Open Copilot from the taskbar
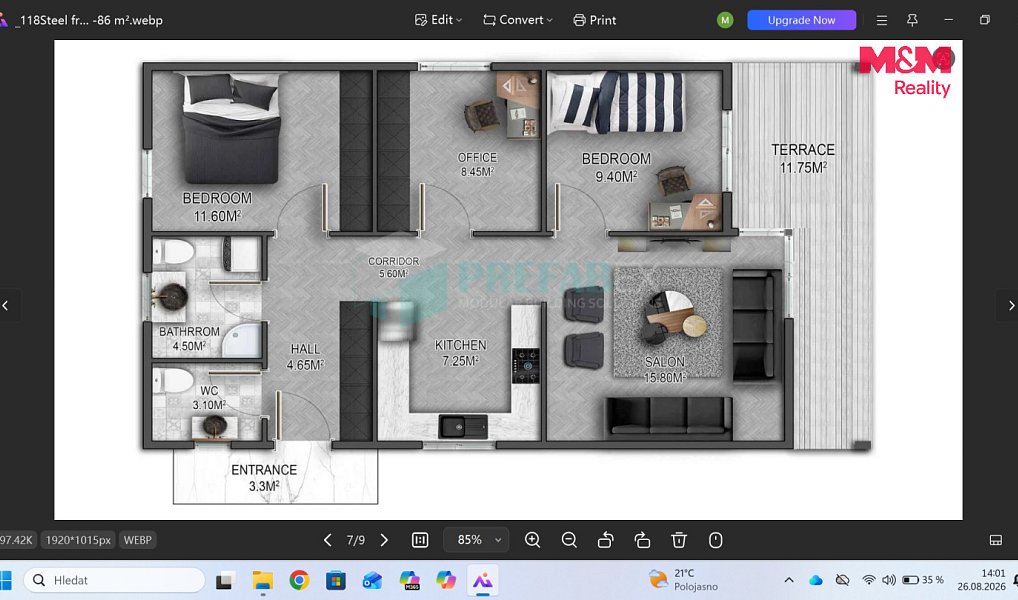Viewport: 1018px width, 600px height. [x=446, y=581]
